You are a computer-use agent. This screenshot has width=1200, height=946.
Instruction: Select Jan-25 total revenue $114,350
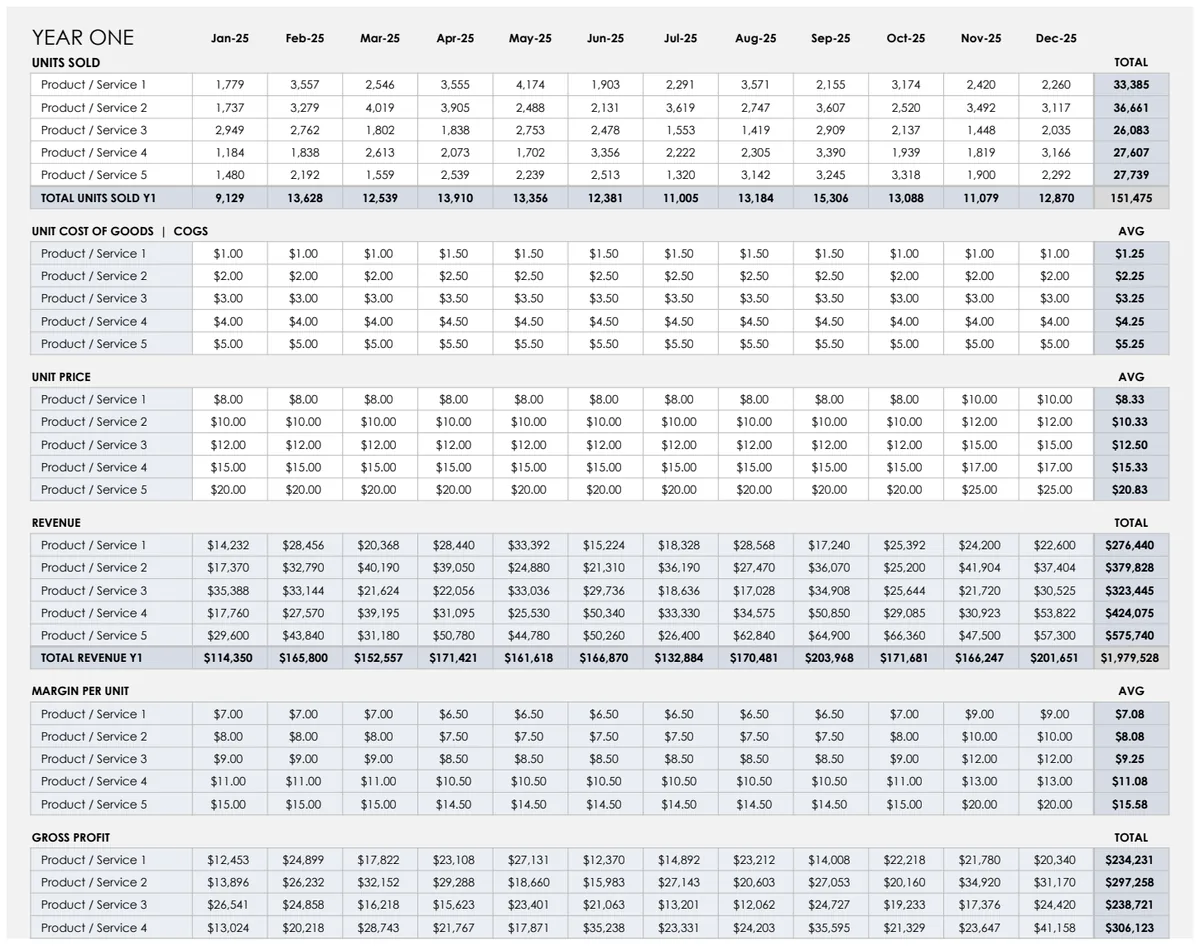coord(230,658)
